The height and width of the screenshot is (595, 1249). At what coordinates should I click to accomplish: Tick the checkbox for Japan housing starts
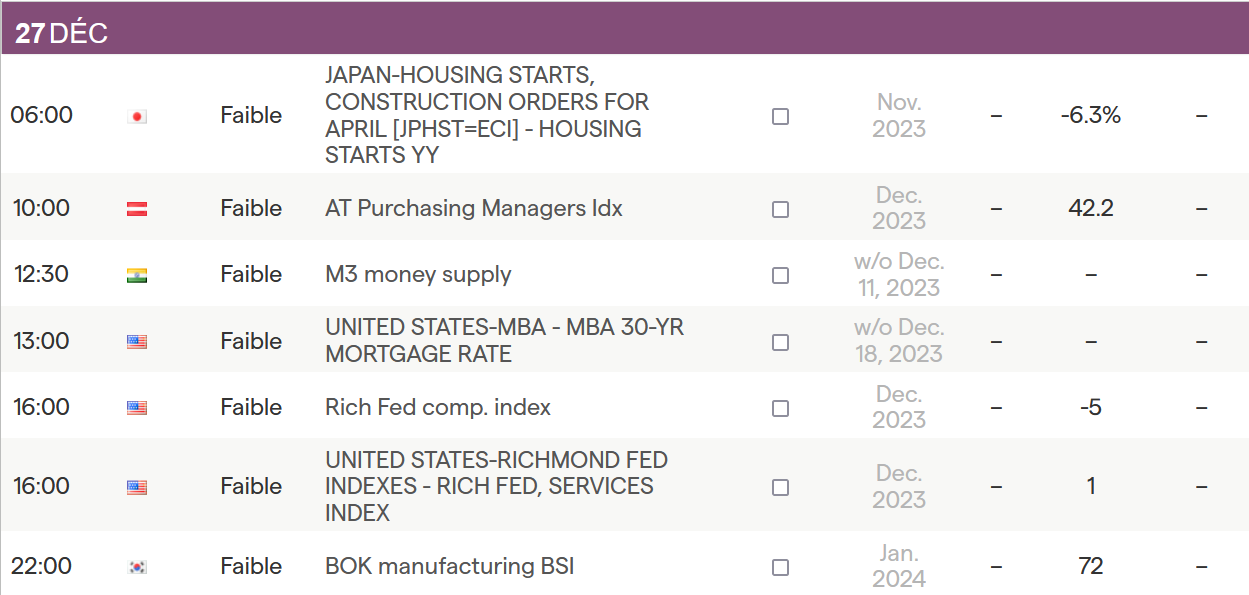780,116
